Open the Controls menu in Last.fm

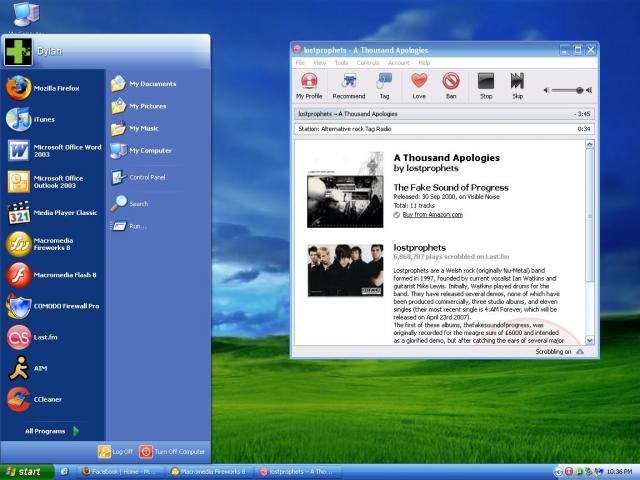pos(368,63)
